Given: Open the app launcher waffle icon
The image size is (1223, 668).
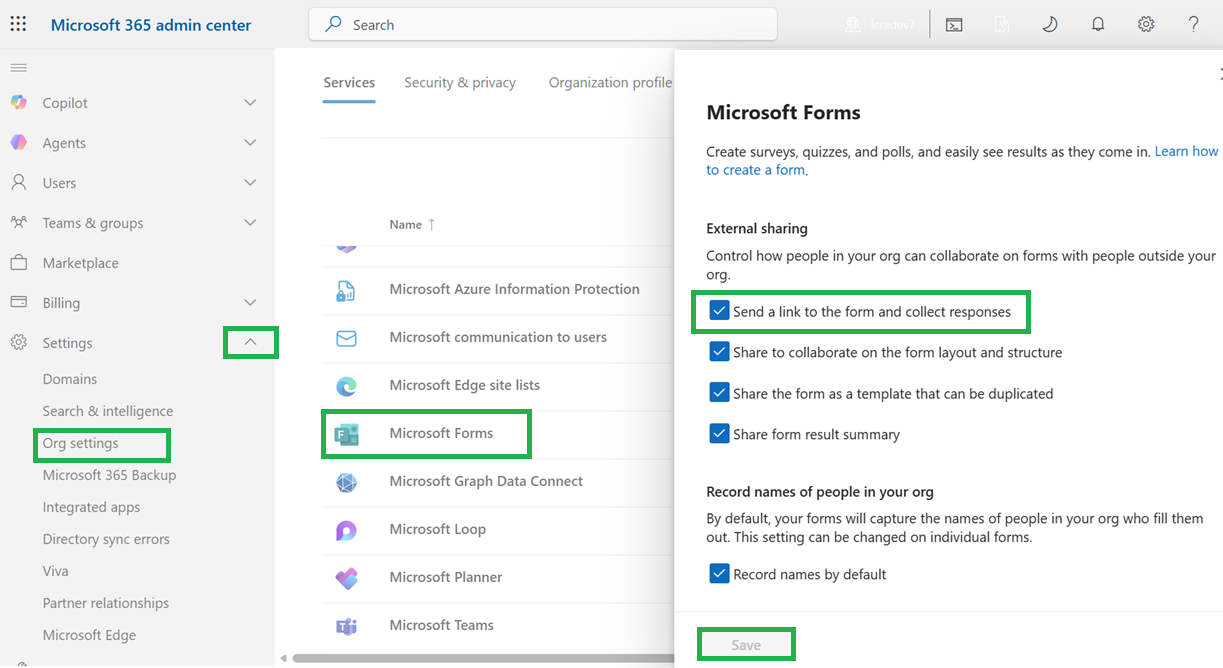Looking at the screenshot, I should tap(18, 25).
